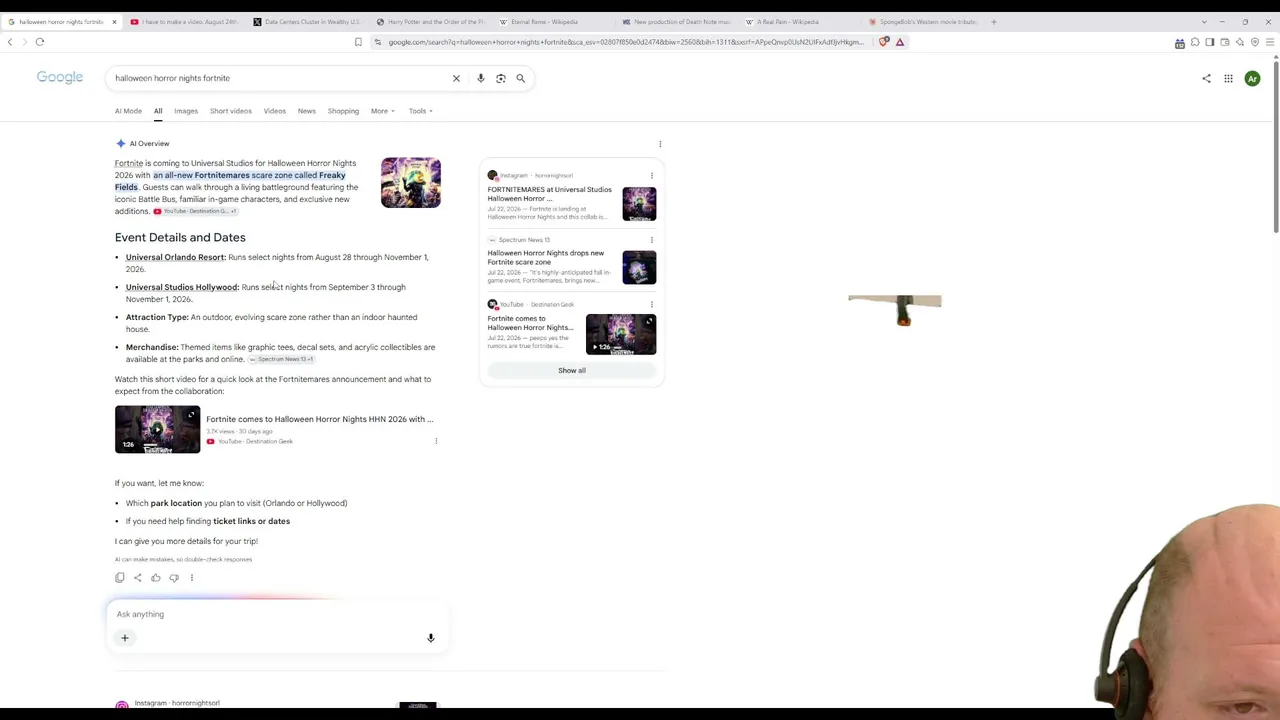The width and height of the screenshot is (1280, 720).
Task: Open the Instagram source card thumbnail image
Action: pos(639,204)
